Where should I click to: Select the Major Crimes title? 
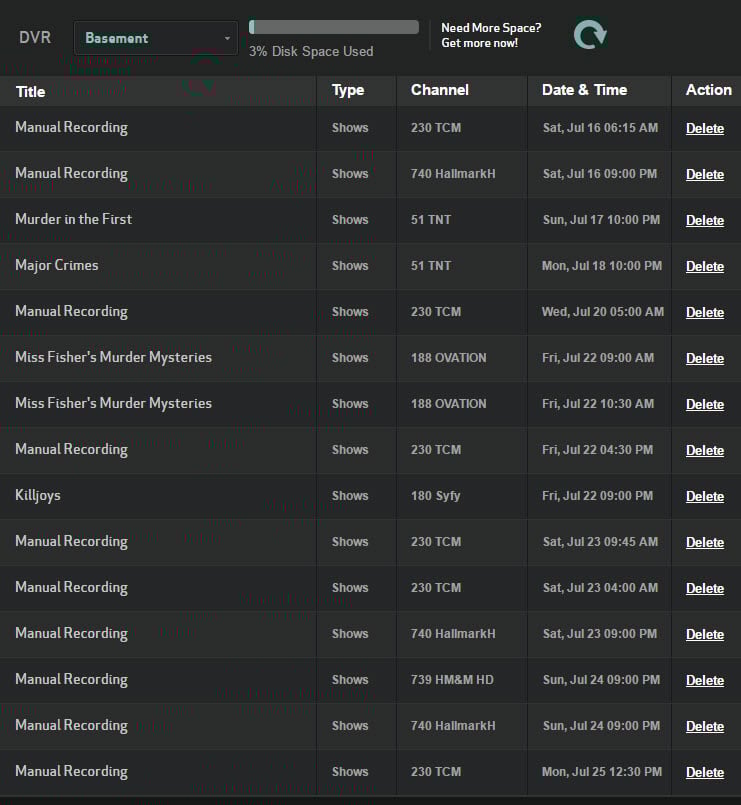coord(57,265)
